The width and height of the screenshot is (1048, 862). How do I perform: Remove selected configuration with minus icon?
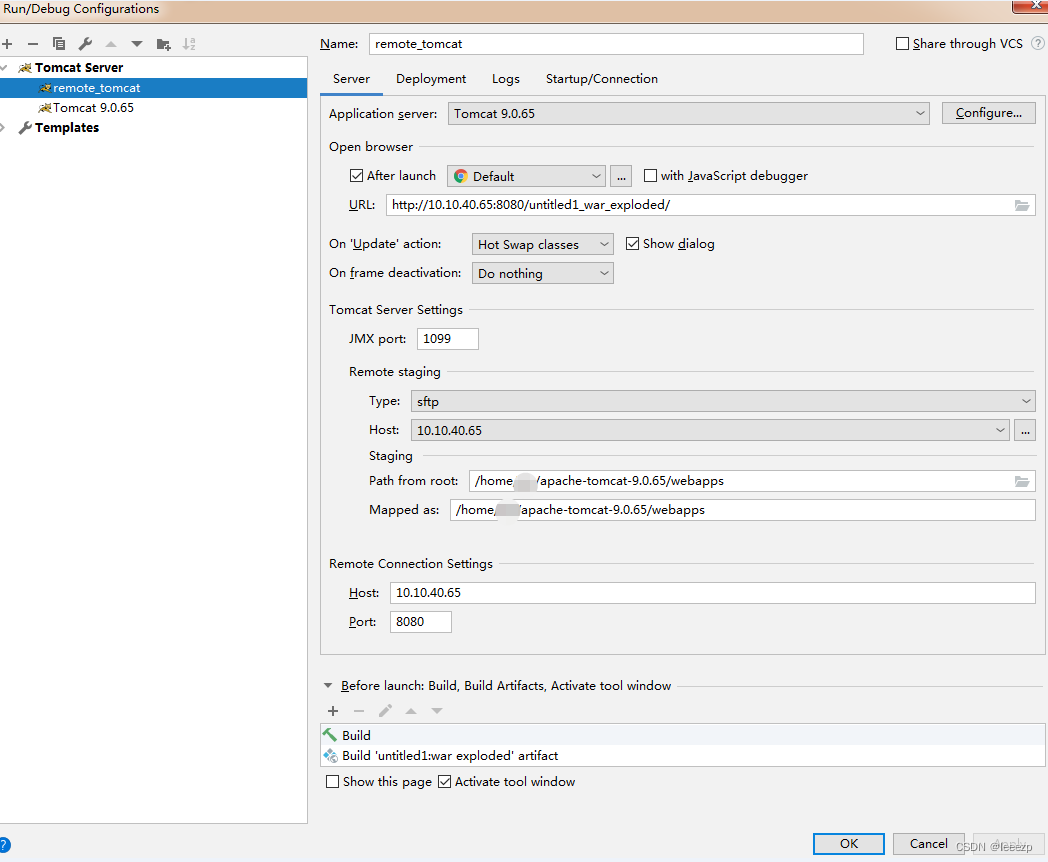point(33,44)
